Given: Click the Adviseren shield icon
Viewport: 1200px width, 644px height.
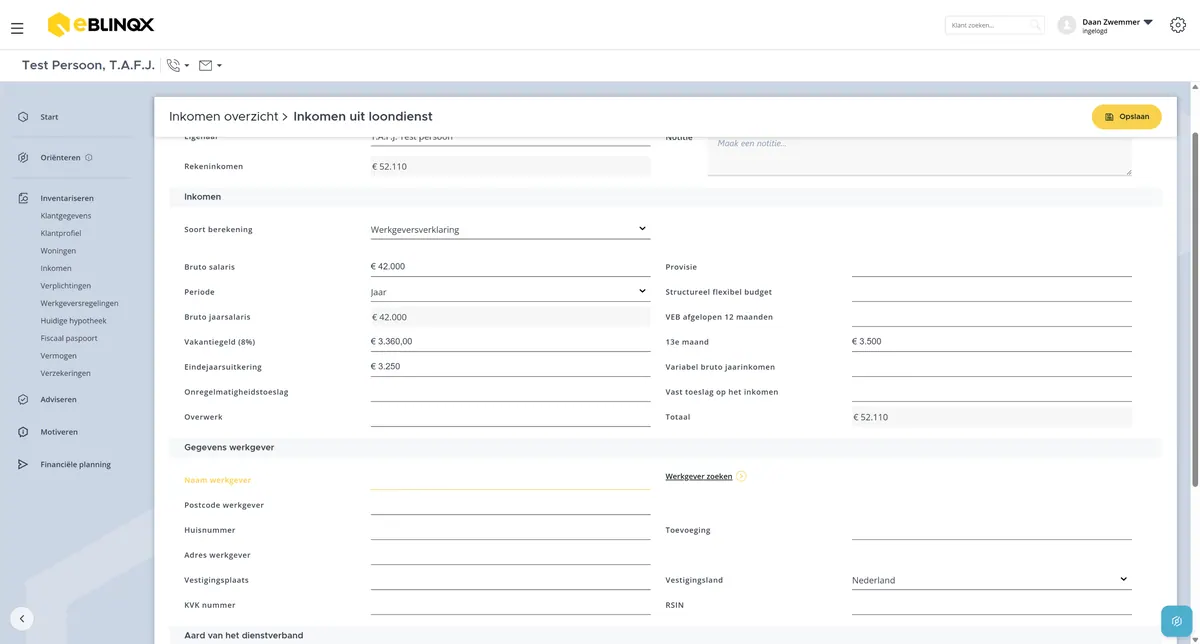Looking at the screenshot, I should coord(23,400).
